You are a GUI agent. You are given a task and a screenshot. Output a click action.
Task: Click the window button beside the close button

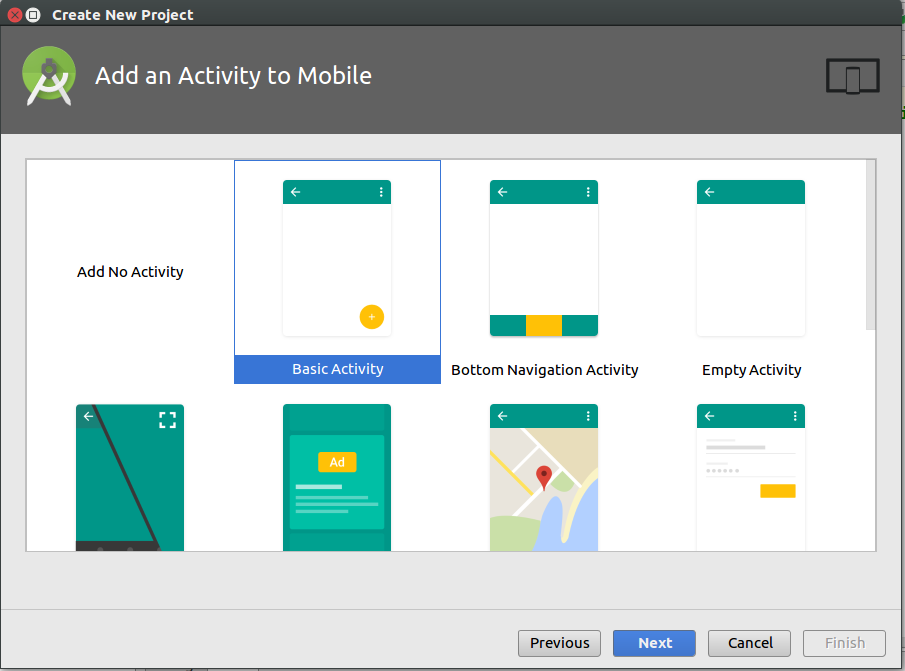(33, 15)
